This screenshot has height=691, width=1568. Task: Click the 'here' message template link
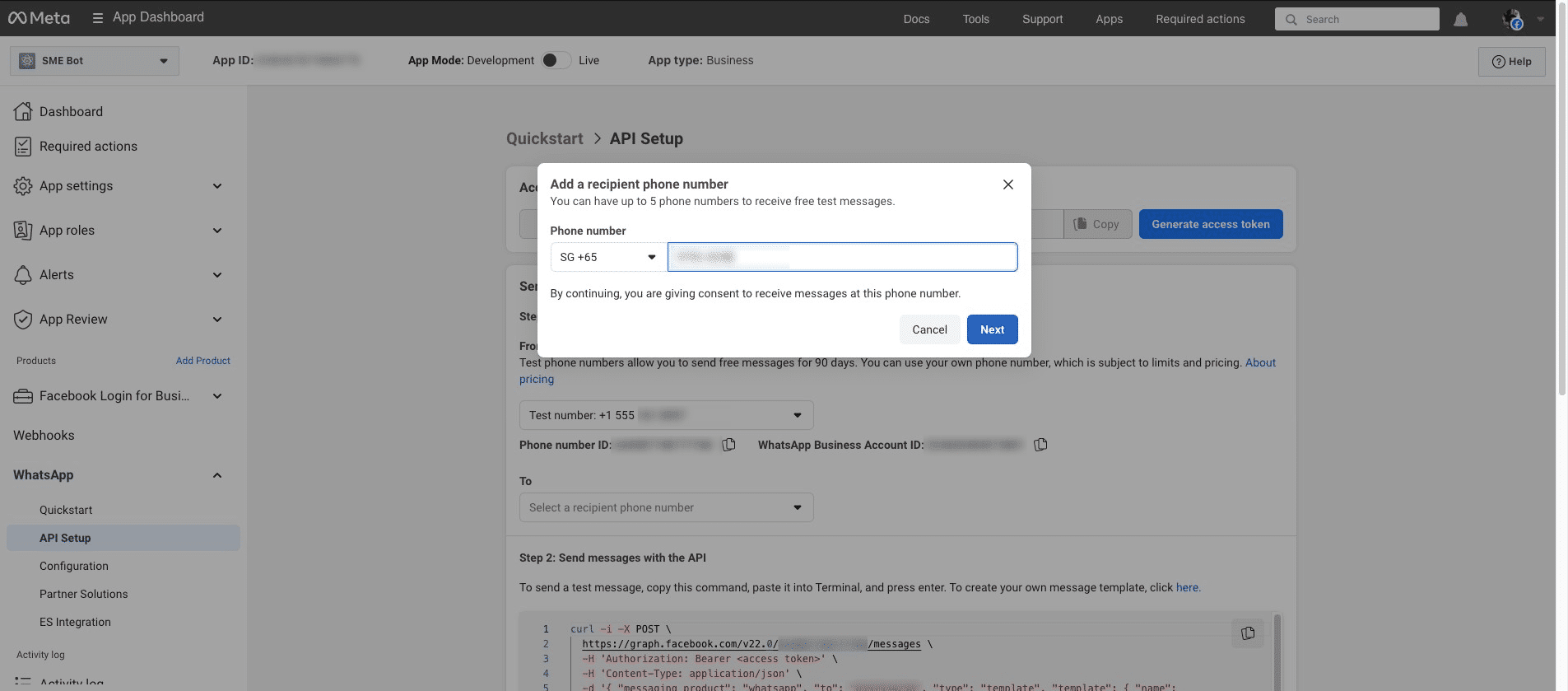[1188, 587]
